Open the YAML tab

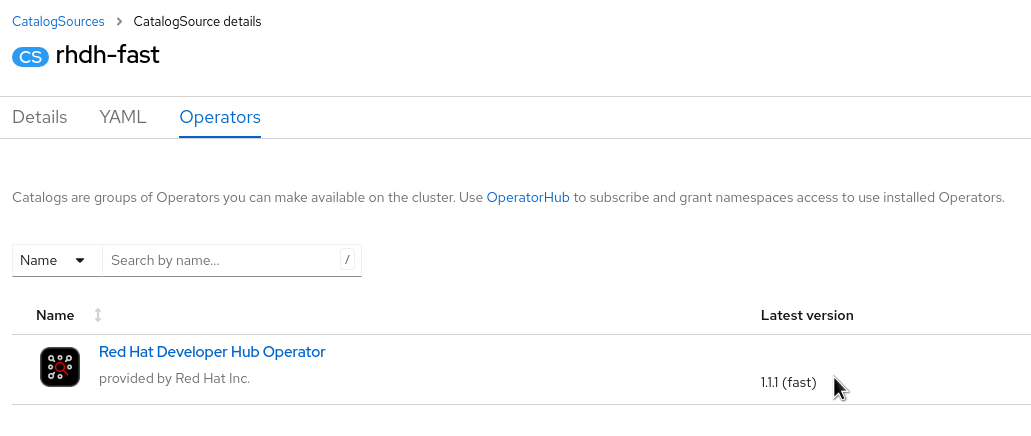click(123, 117)
